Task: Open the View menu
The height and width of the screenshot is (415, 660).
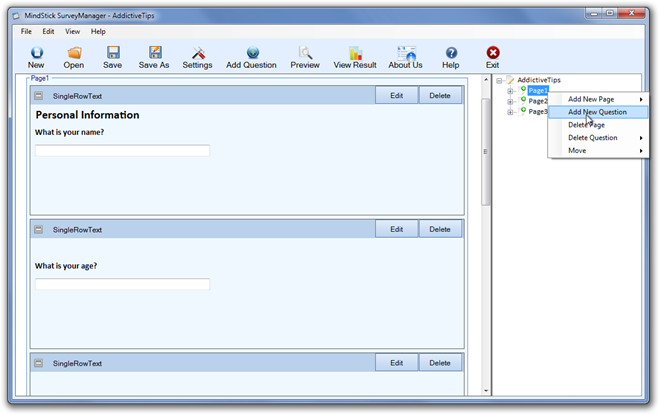Action: [72, 32]
